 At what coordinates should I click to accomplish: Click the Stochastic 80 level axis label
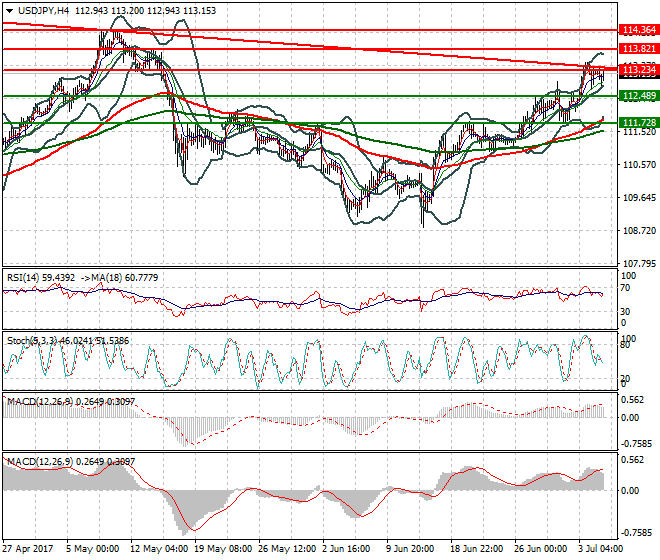click(x=625, y=345)
